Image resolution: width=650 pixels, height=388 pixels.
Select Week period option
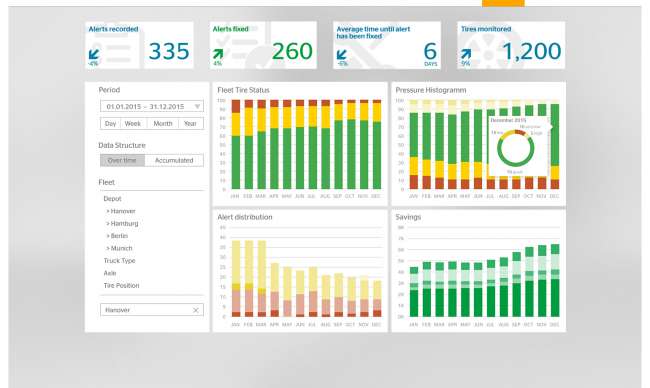pyautogui.click(x=133, y=124)
